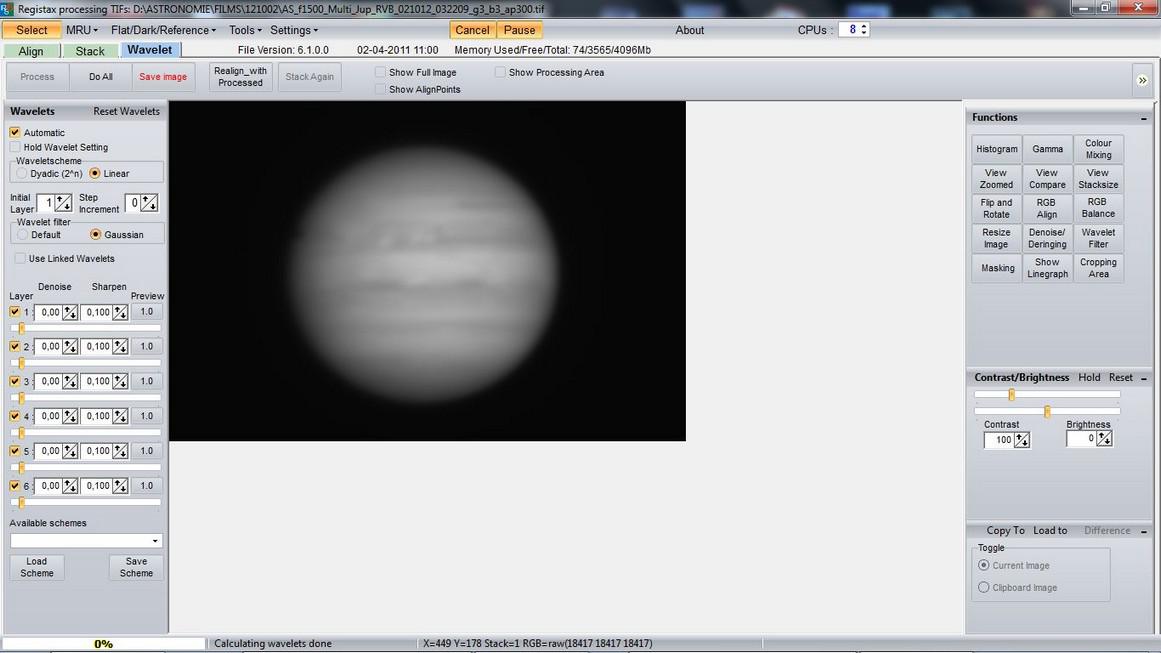1161x653 pixels.
Task: Open the Cropping Area function
Action: pos(1098,267)
